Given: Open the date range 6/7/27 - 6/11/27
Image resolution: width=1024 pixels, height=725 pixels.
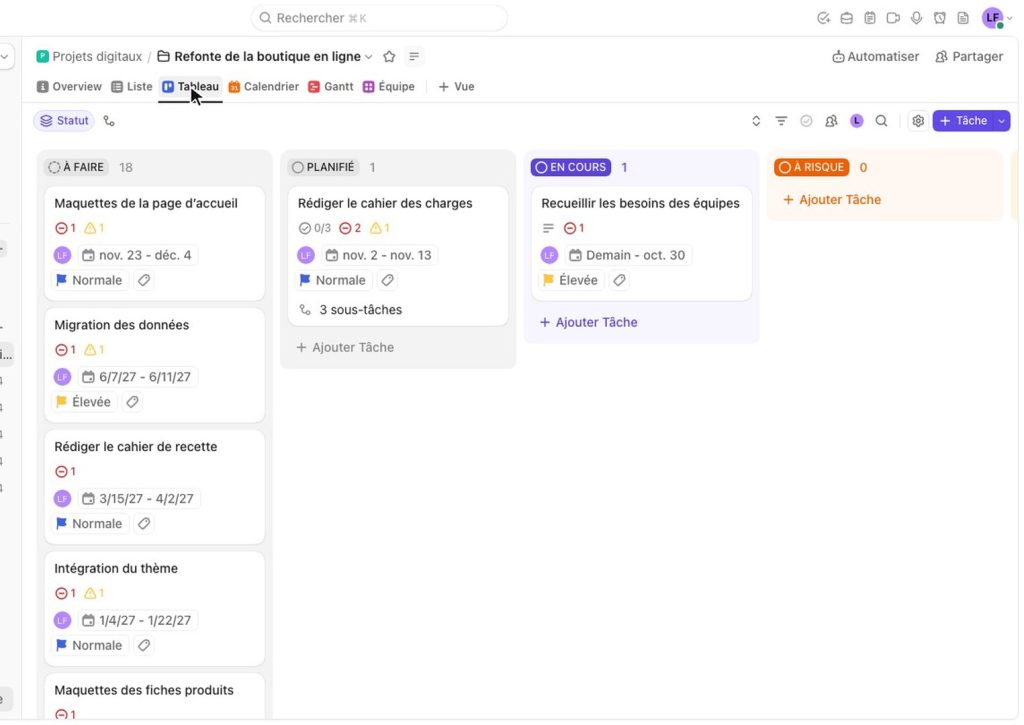Looking at the screenshot, I should pyautogui.click(x=137, y=378).
